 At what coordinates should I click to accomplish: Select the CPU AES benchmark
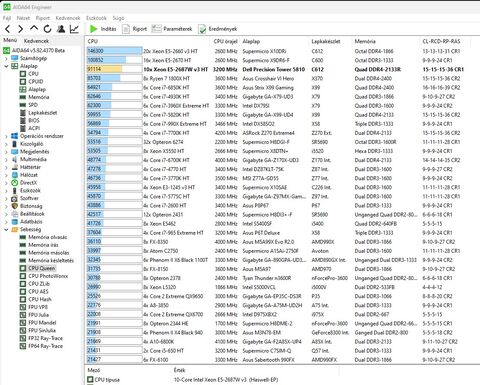pyautogui.click(x=34, y=291)
